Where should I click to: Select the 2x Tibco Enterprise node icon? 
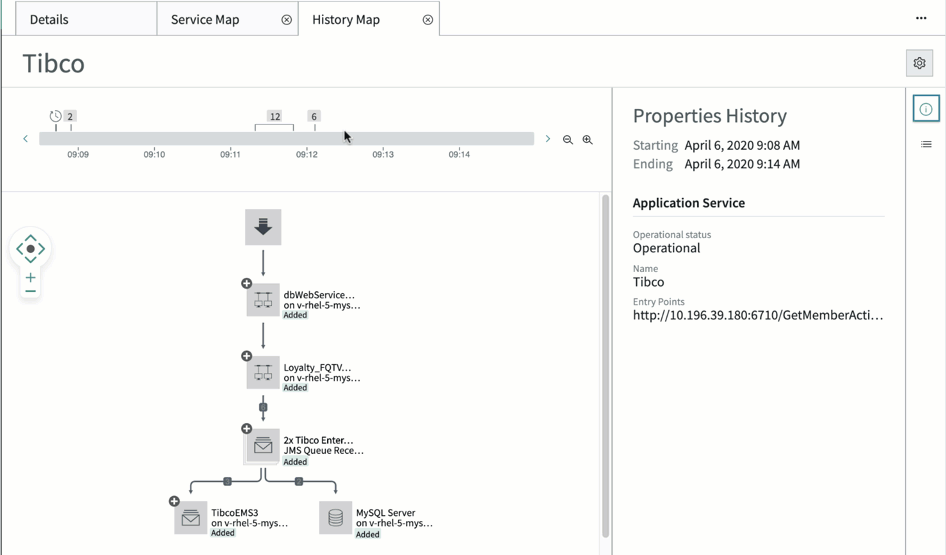point(263,446)
